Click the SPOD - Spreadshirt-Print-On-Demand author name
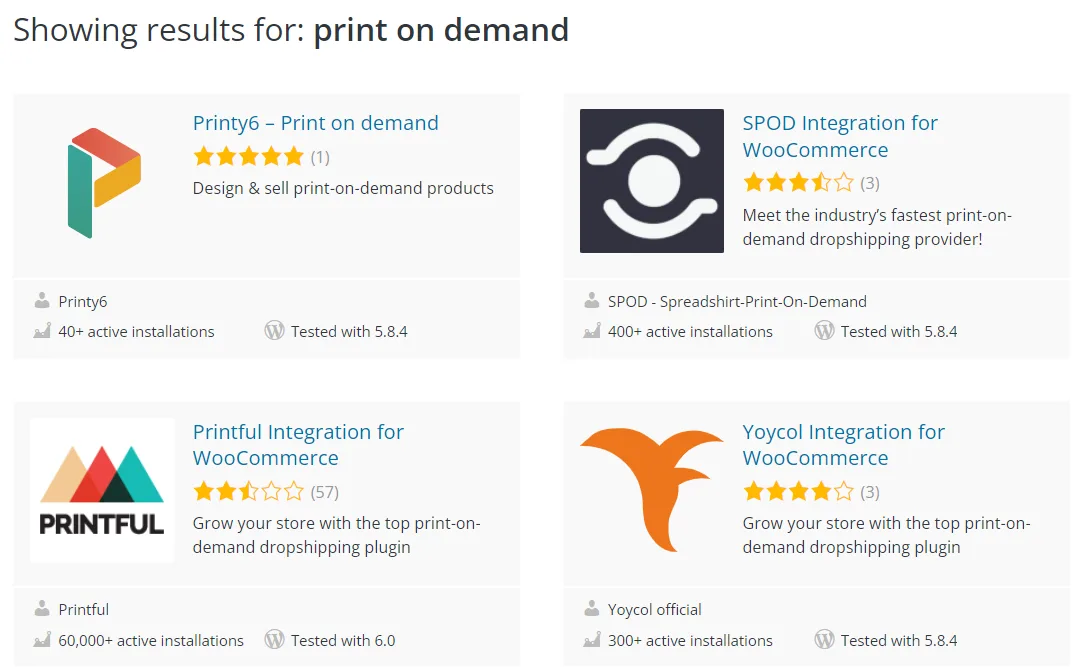This screenshot has height=667, width=1087. click(737, 301)
